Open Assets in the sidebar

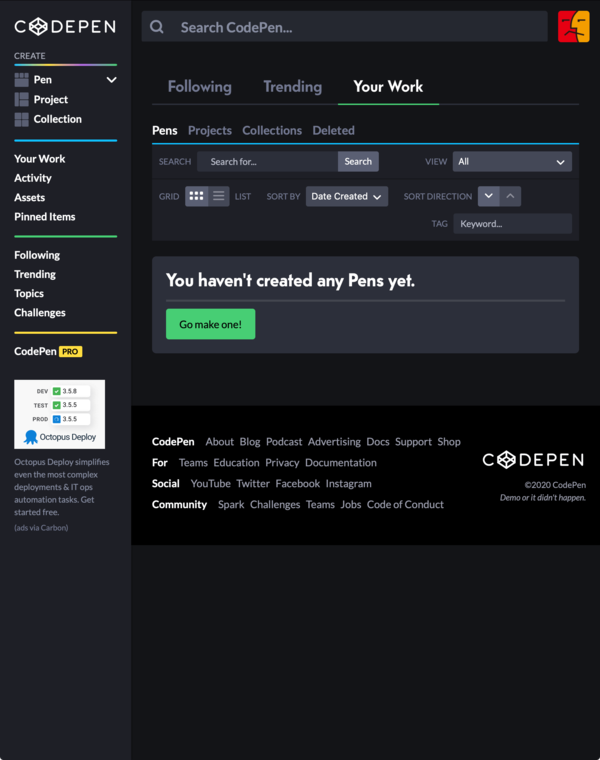pyautogui.click(x=30, y=198)
